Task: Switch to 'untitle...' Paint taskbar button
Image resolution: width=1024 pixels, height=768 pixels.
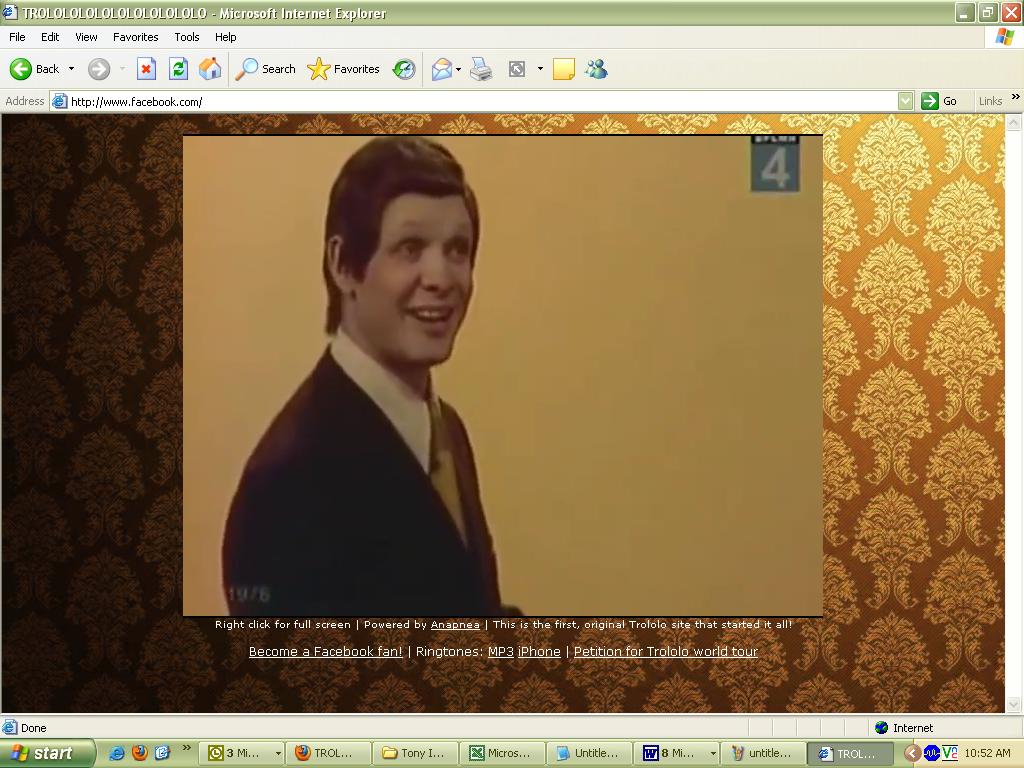Action: click(x=763, y=753)
